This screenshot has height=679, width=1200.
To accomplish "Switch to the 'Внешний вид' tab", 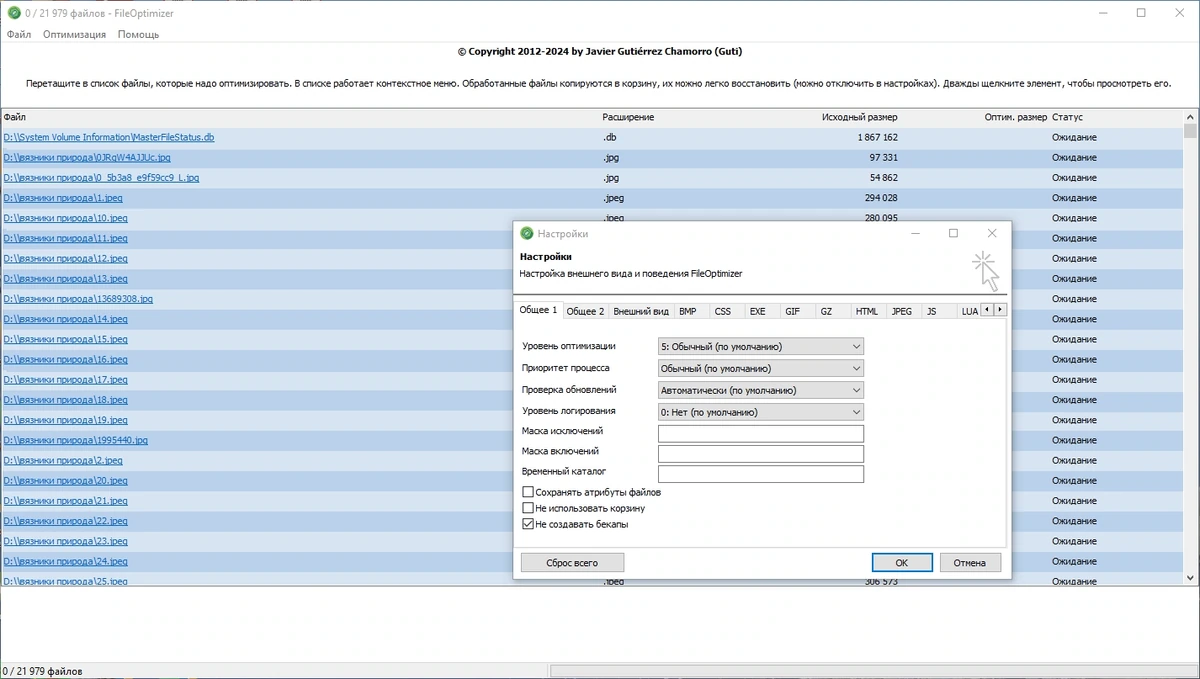I will tap(641, 312).
